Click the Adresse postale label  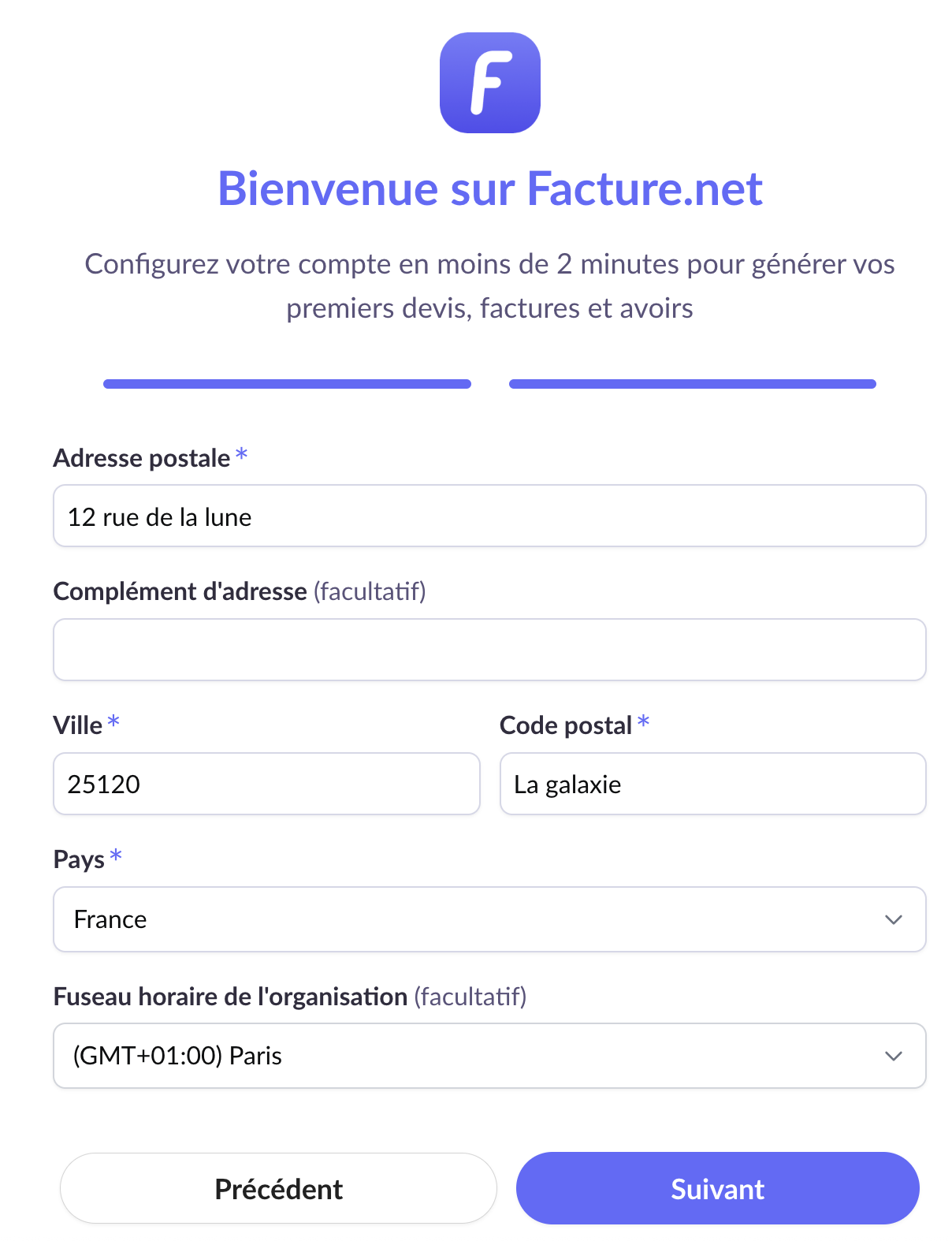tap(142, 458)
